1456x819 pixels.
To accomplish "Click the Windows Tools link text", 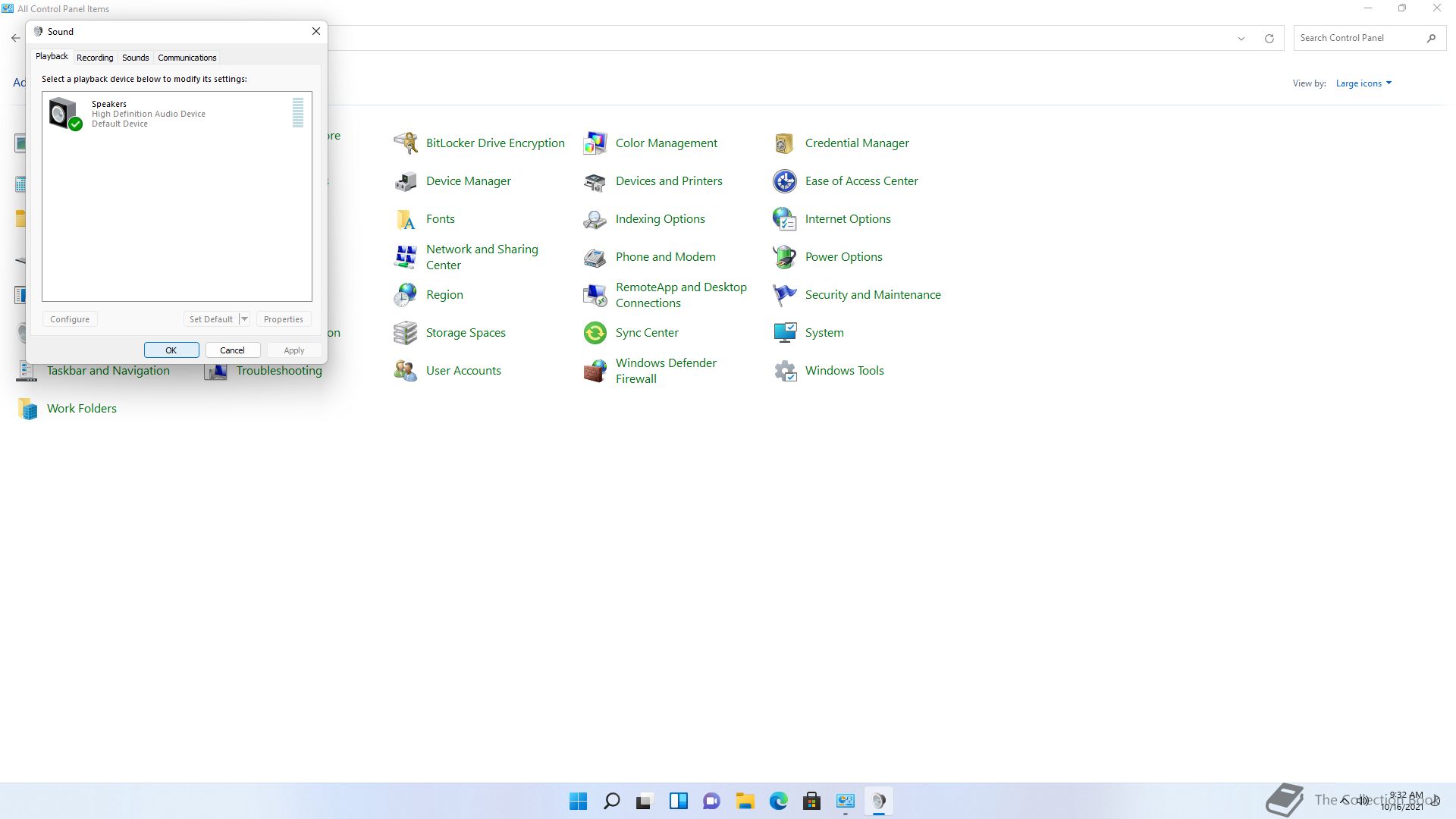I will [845, 370].
